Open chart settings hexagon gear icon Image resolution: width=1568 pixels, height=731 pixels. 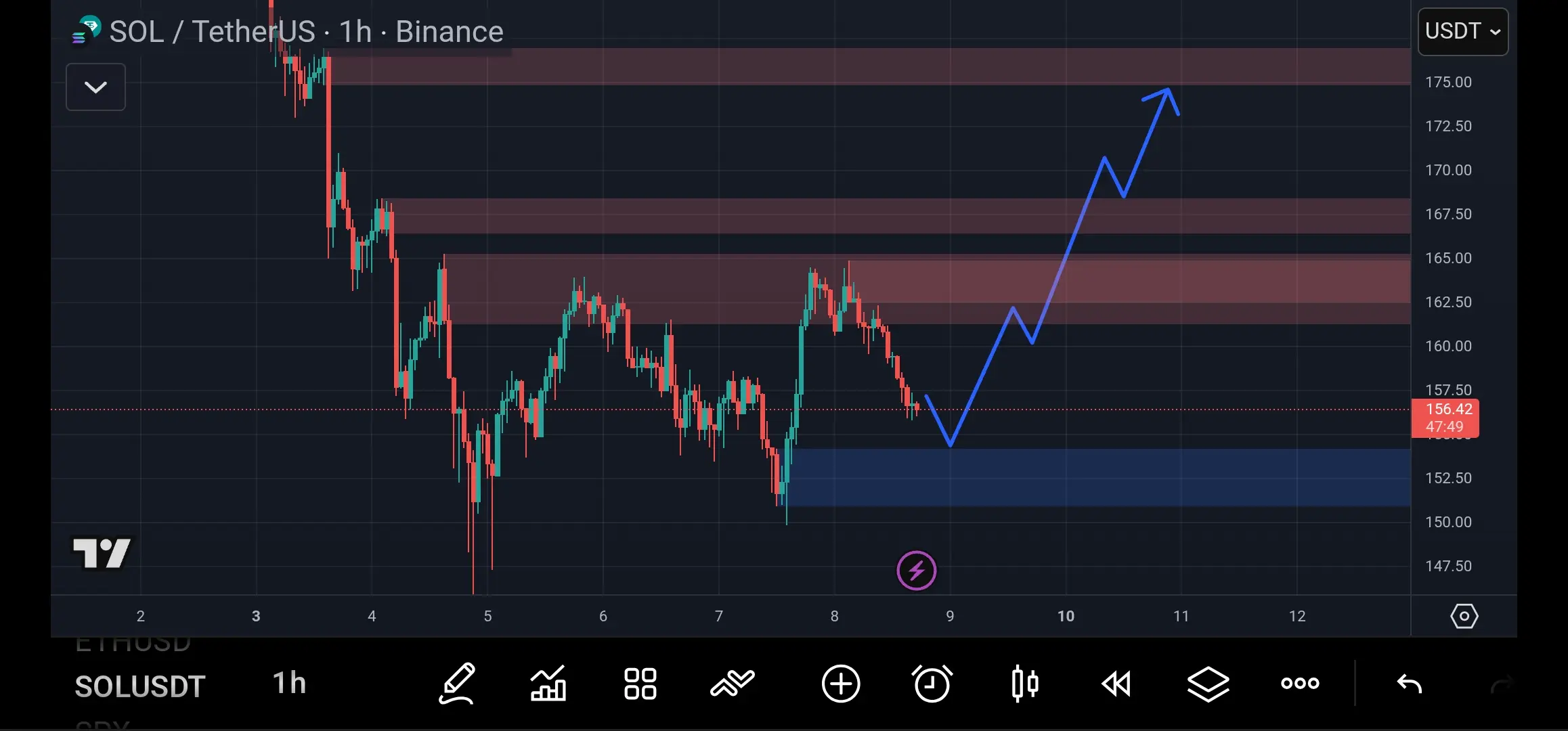(x=1464, y=616)
